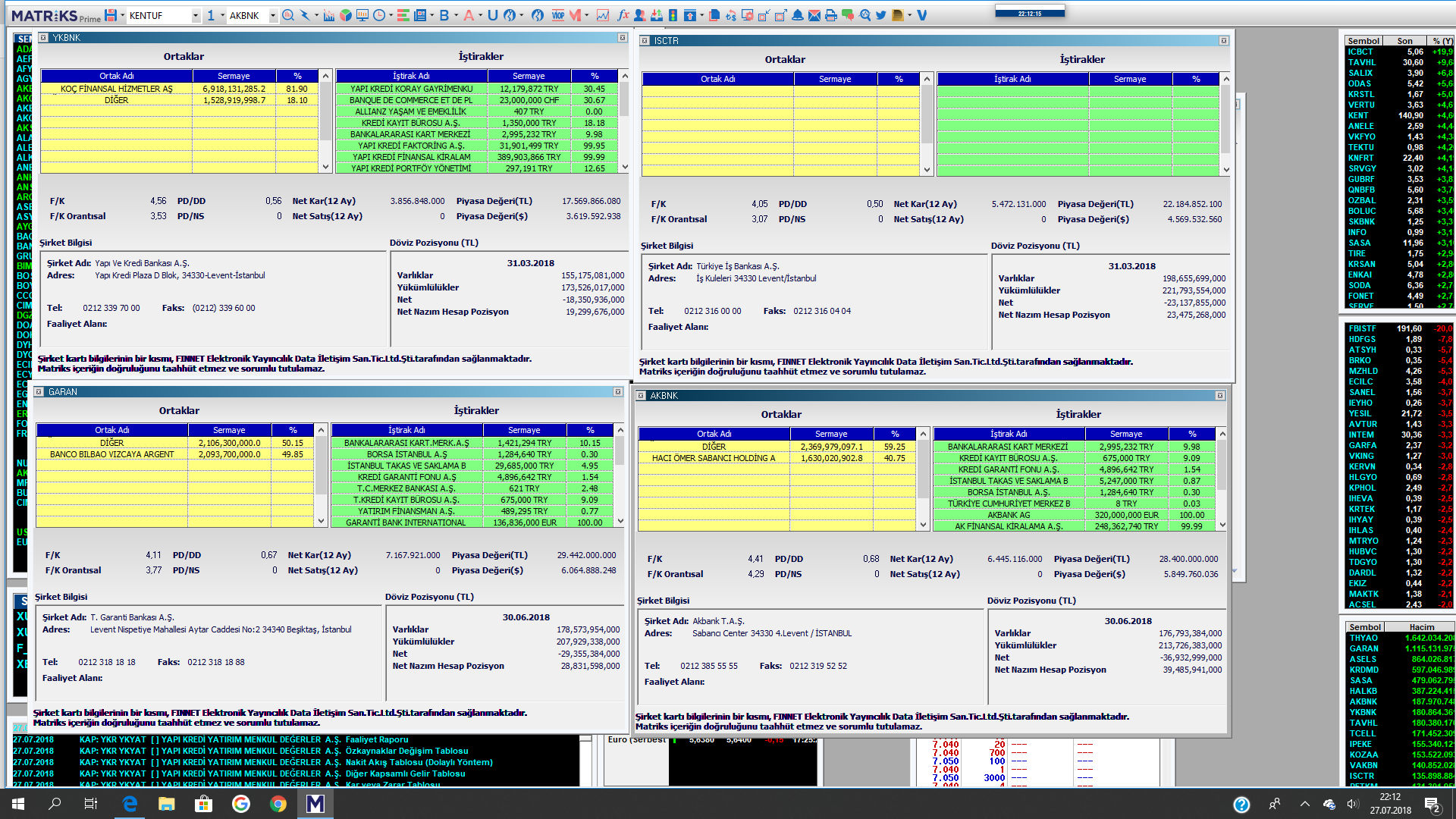Open Microsoft Edge from taskbar

tap(130, 804)
